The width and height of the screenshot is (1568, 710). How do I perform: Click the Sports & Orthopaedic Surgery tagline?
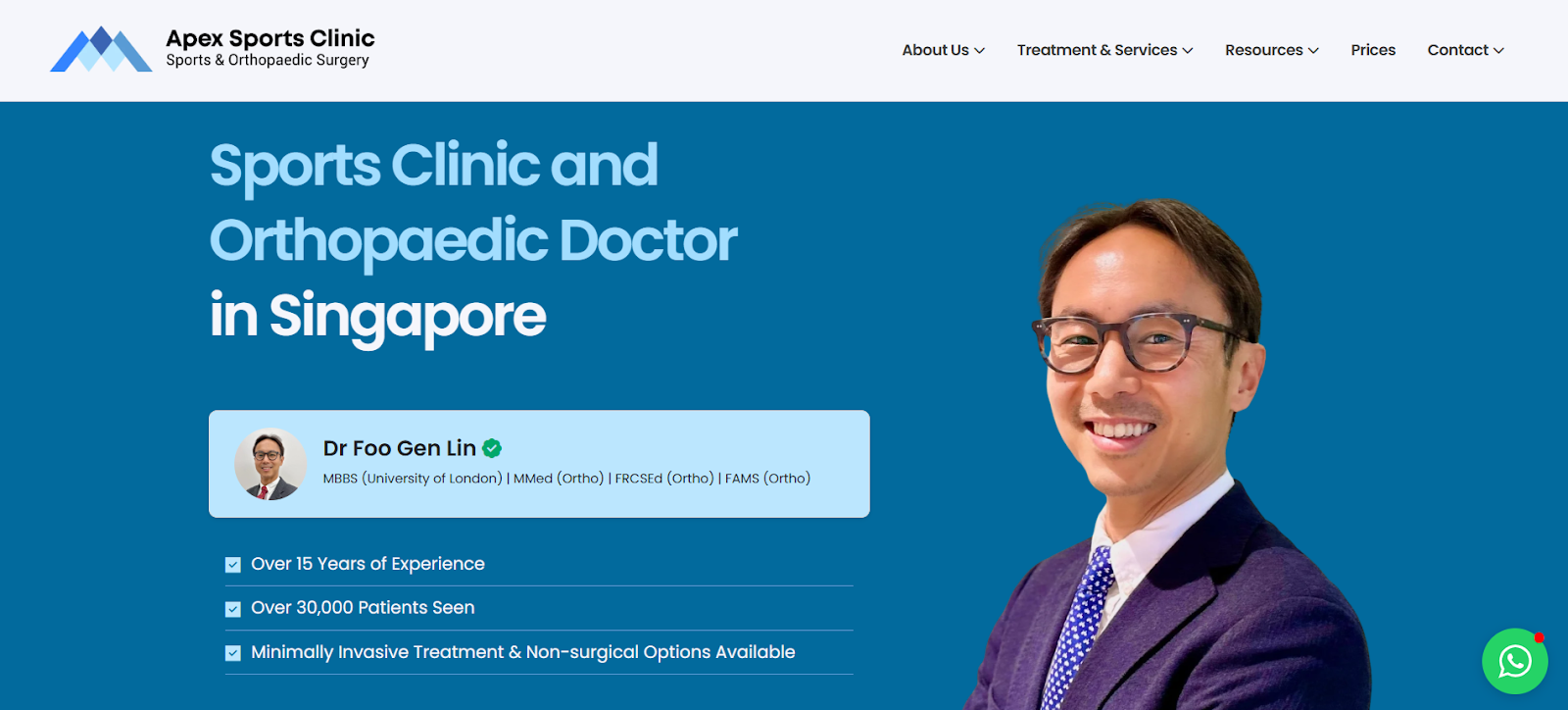[268, 60]
